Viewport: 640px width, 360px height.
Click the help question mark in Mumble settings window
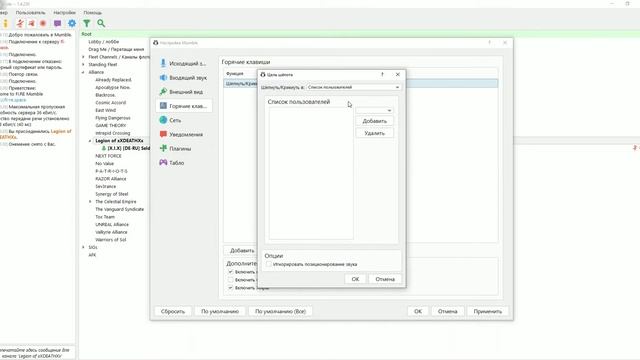pos(489,42)
